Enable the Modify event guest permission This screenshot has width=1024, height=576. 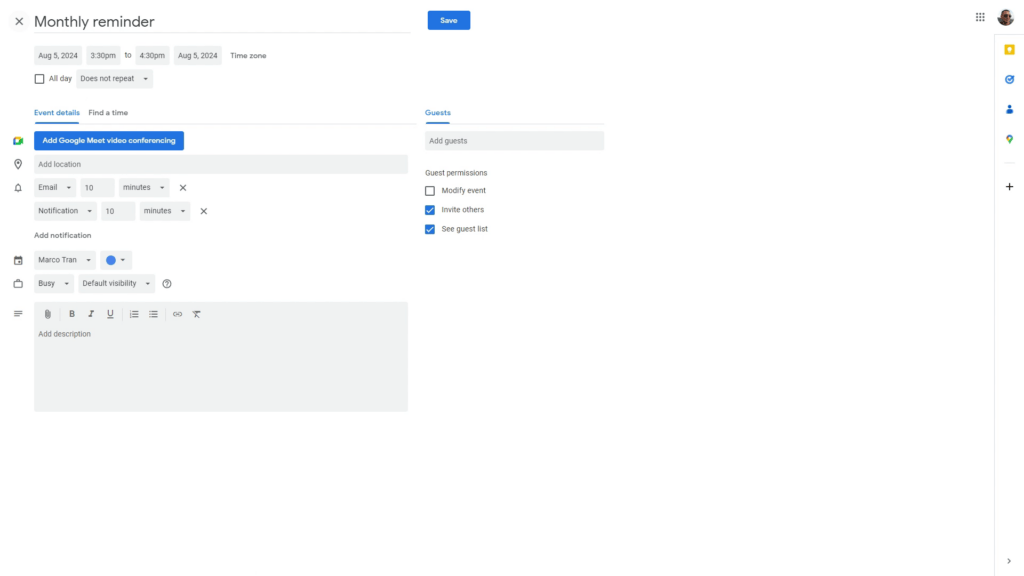coord(429,190)
